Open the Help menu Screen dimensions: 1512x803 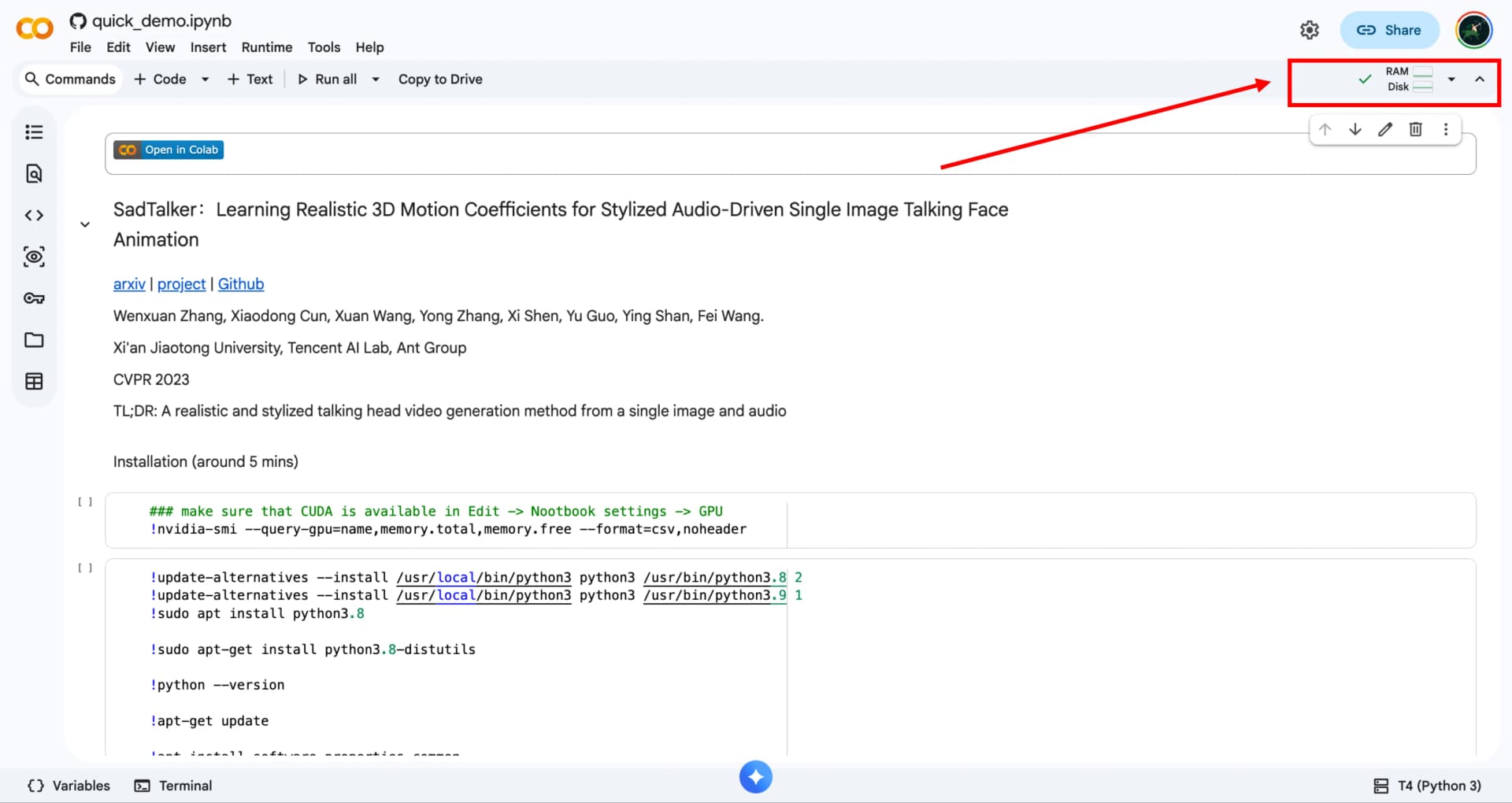[369, 47]
